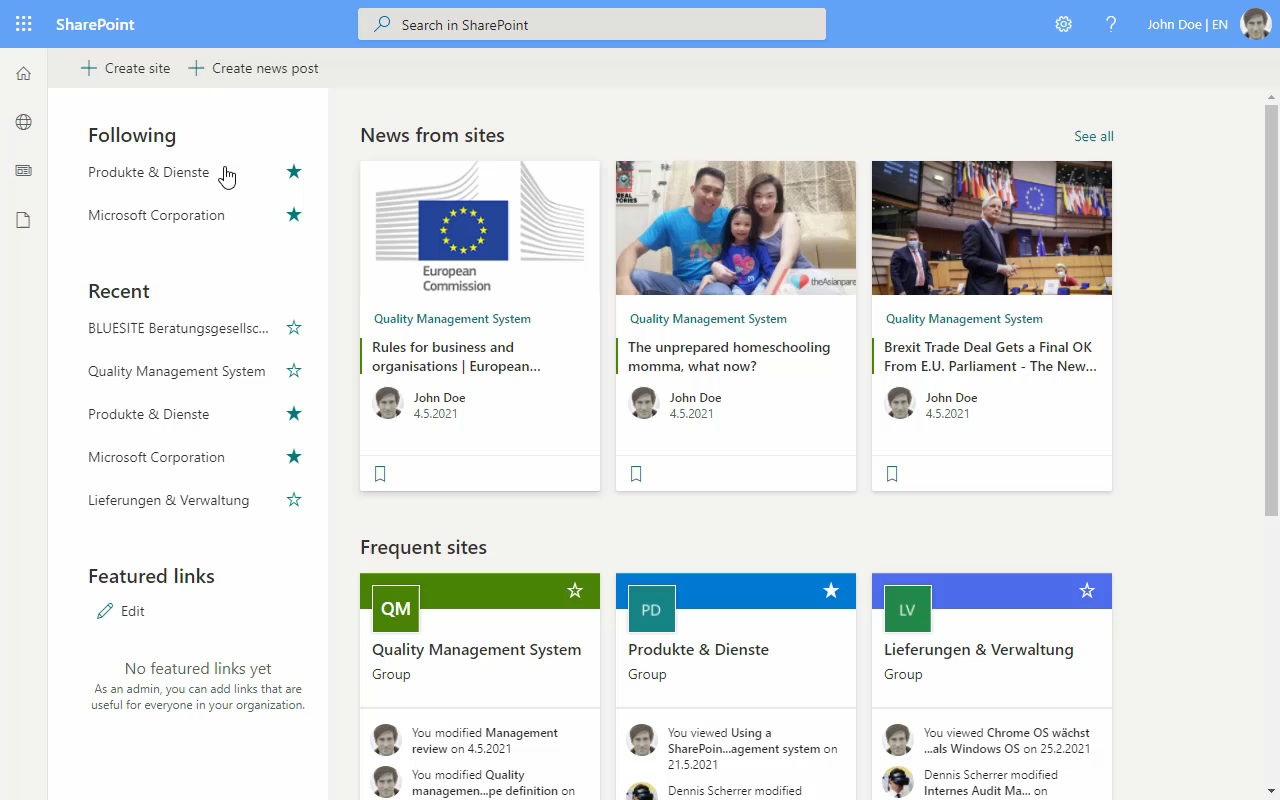Toggle Produkte & Dienste star in Recent list

coord(294,414)
